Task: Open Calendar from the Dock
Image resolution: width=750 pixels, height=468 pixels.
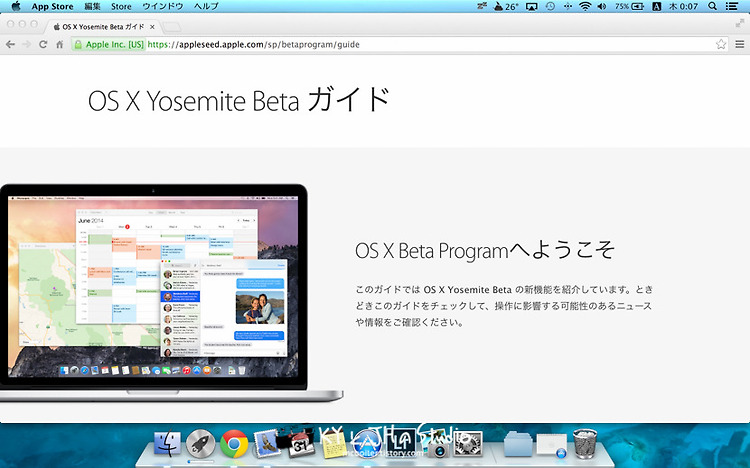Action: (300, 444)
